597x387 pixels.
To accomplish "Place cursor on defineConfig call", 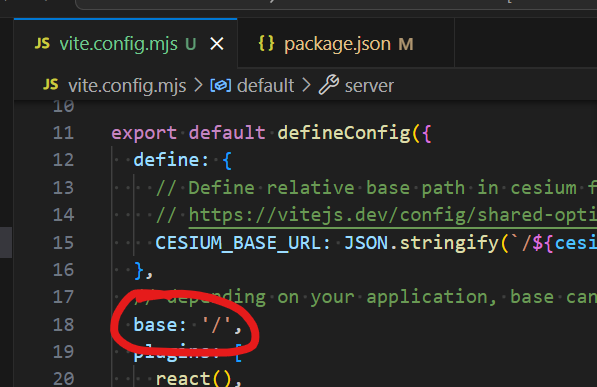I will pyautogui.click(x=344, y=133).
